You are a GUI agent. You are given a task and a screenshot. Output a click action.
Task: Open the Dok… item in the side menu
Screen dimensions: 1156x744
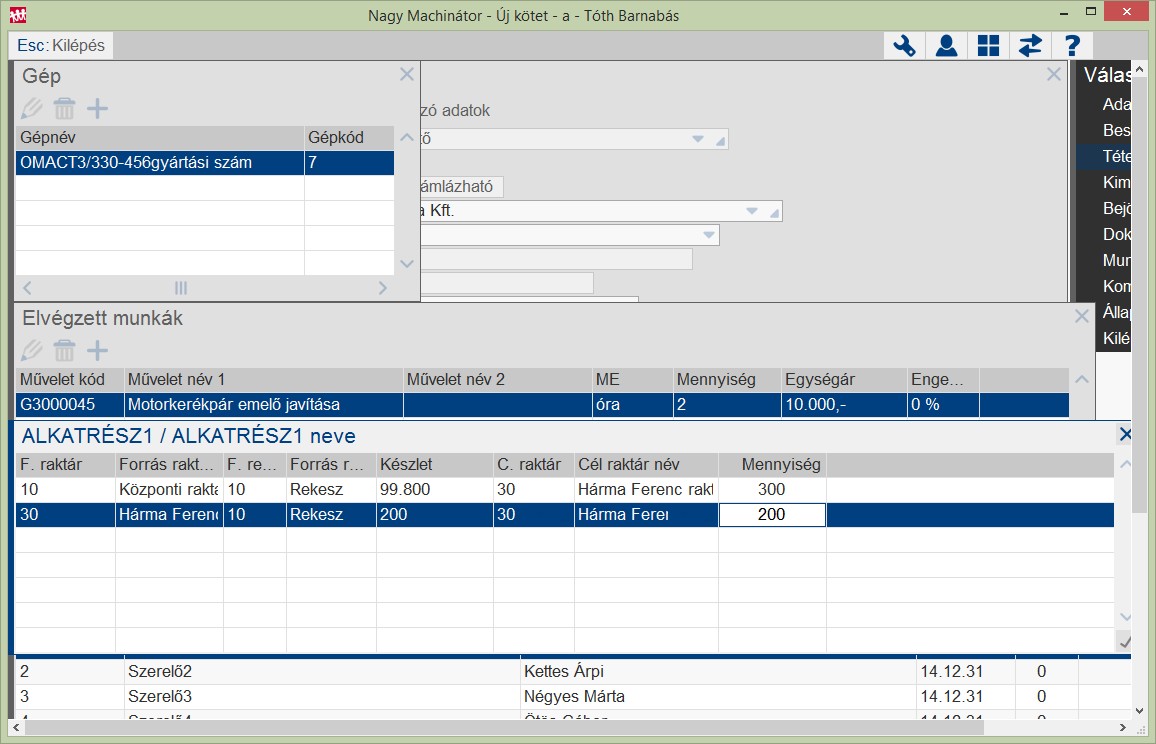1115,234
